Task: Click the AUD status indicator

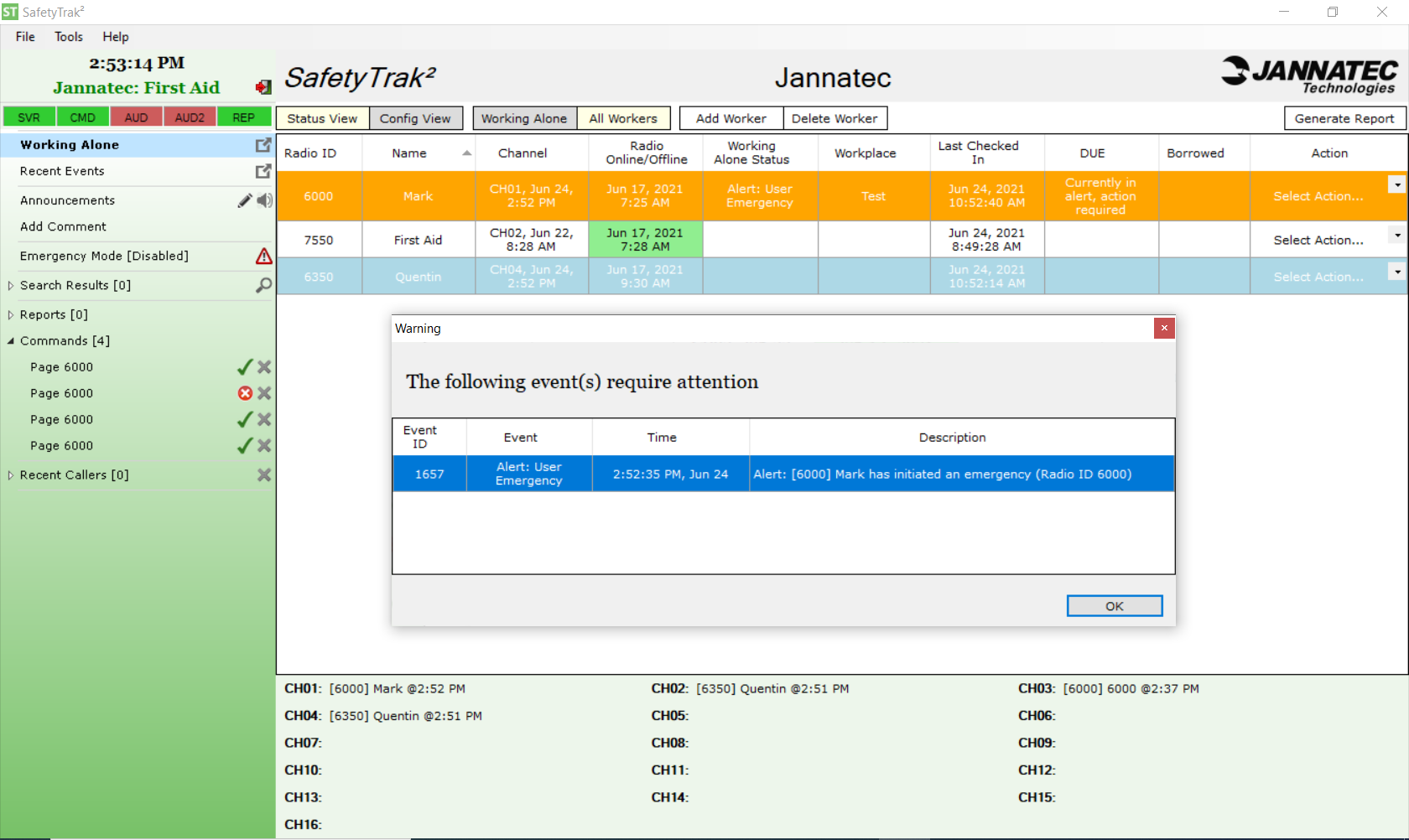Action: tap(137, 117)
